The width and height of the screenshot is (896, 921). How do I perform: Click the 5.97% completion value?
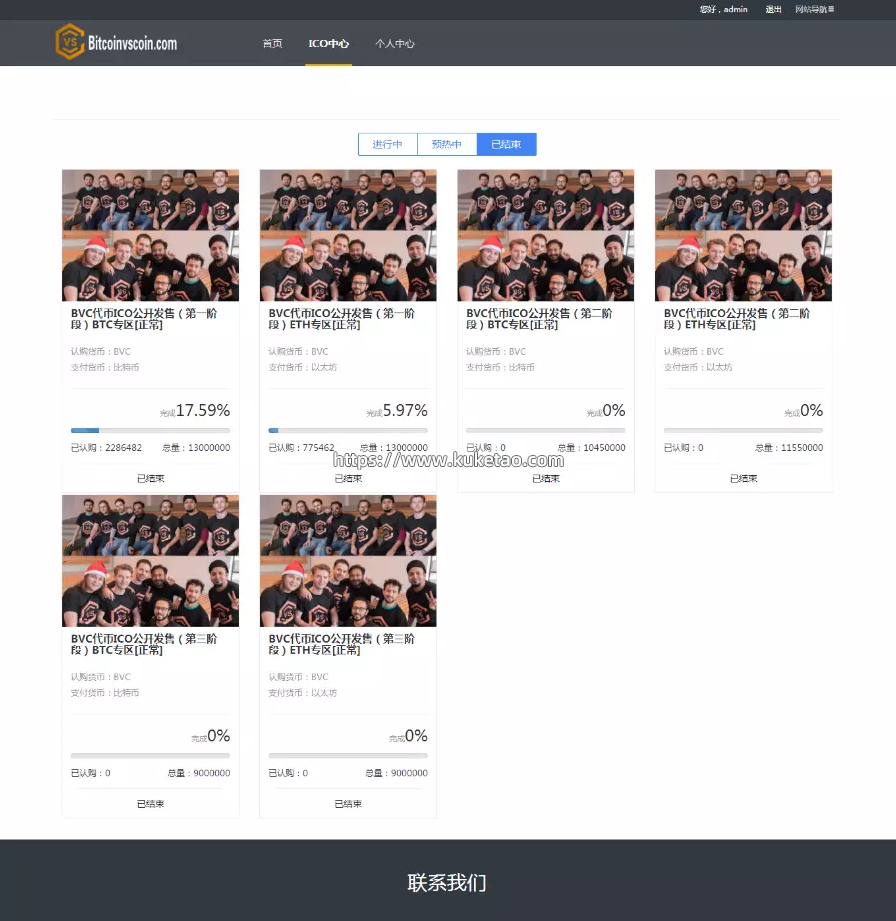(405, 410)
